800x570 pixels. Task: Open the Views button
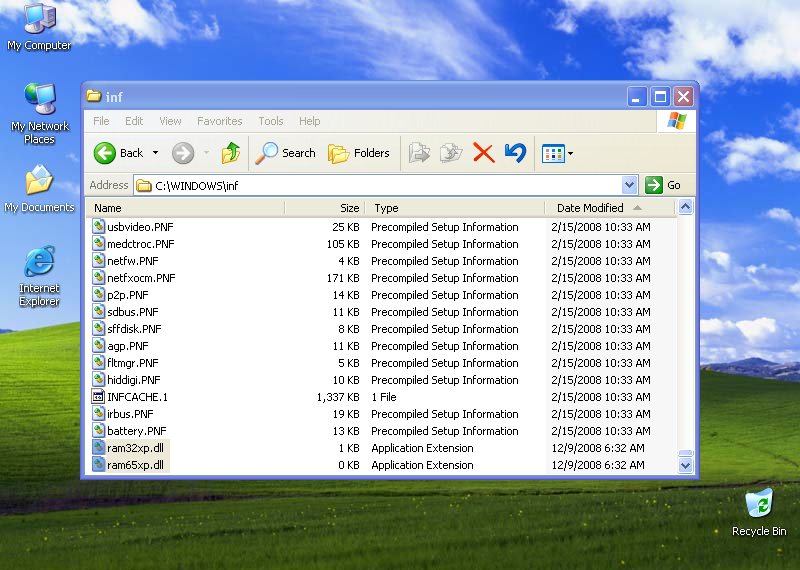(553, 153)
